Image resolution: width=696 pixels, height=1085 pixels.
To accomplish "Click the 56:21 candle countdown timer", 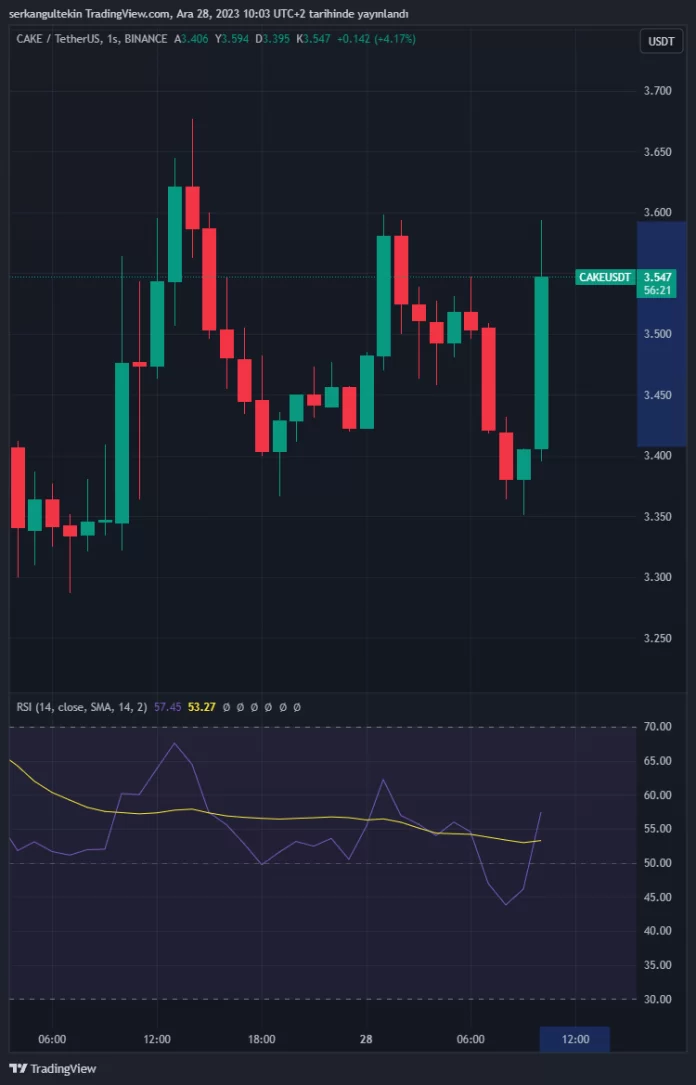I will pos(657,291).
